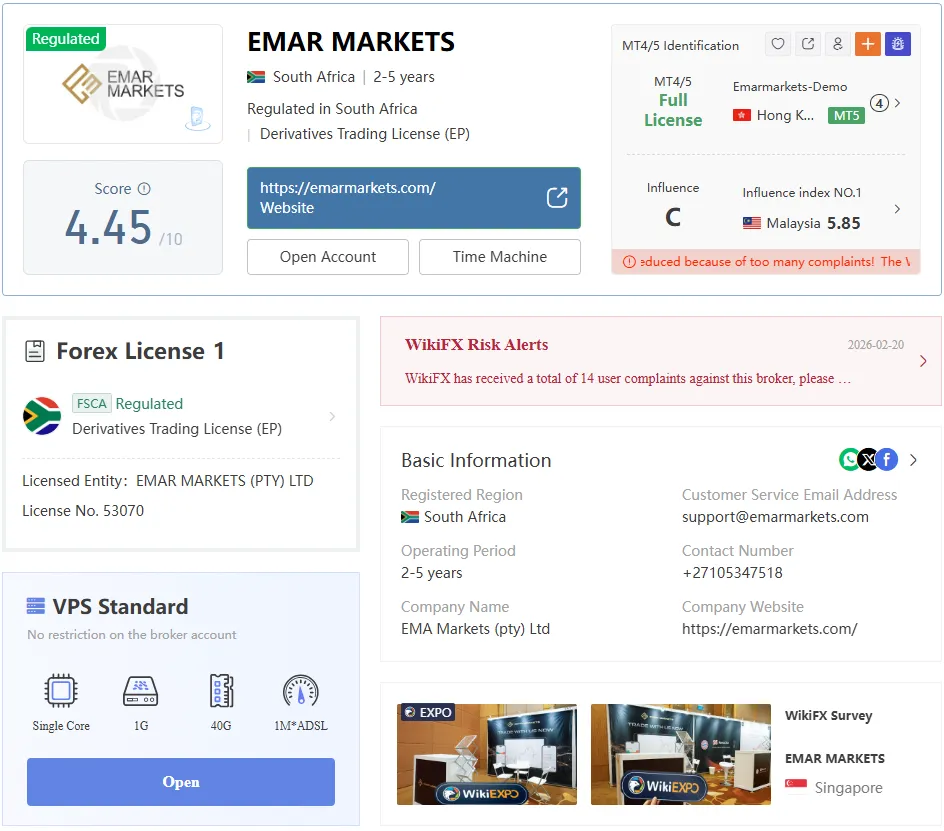The width and height of the screenshot is (944, 831).
Task: Click the user profile icon in top bar
Action: pos(837,44)
